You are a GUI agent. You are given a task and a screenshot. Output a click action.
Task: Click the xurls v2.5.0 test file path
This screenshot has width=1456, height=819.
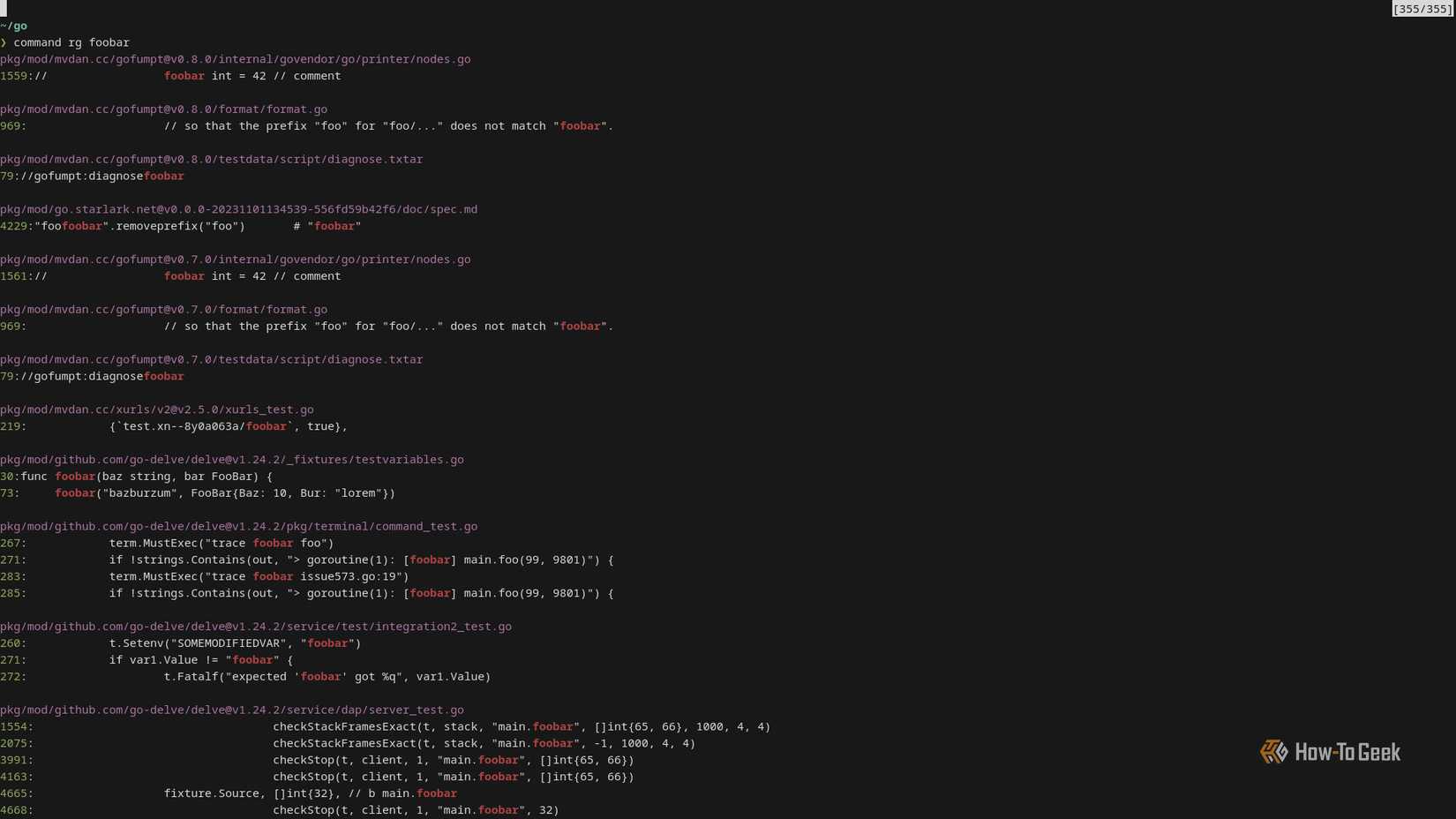pyautogui.click(x=156, y=409)
